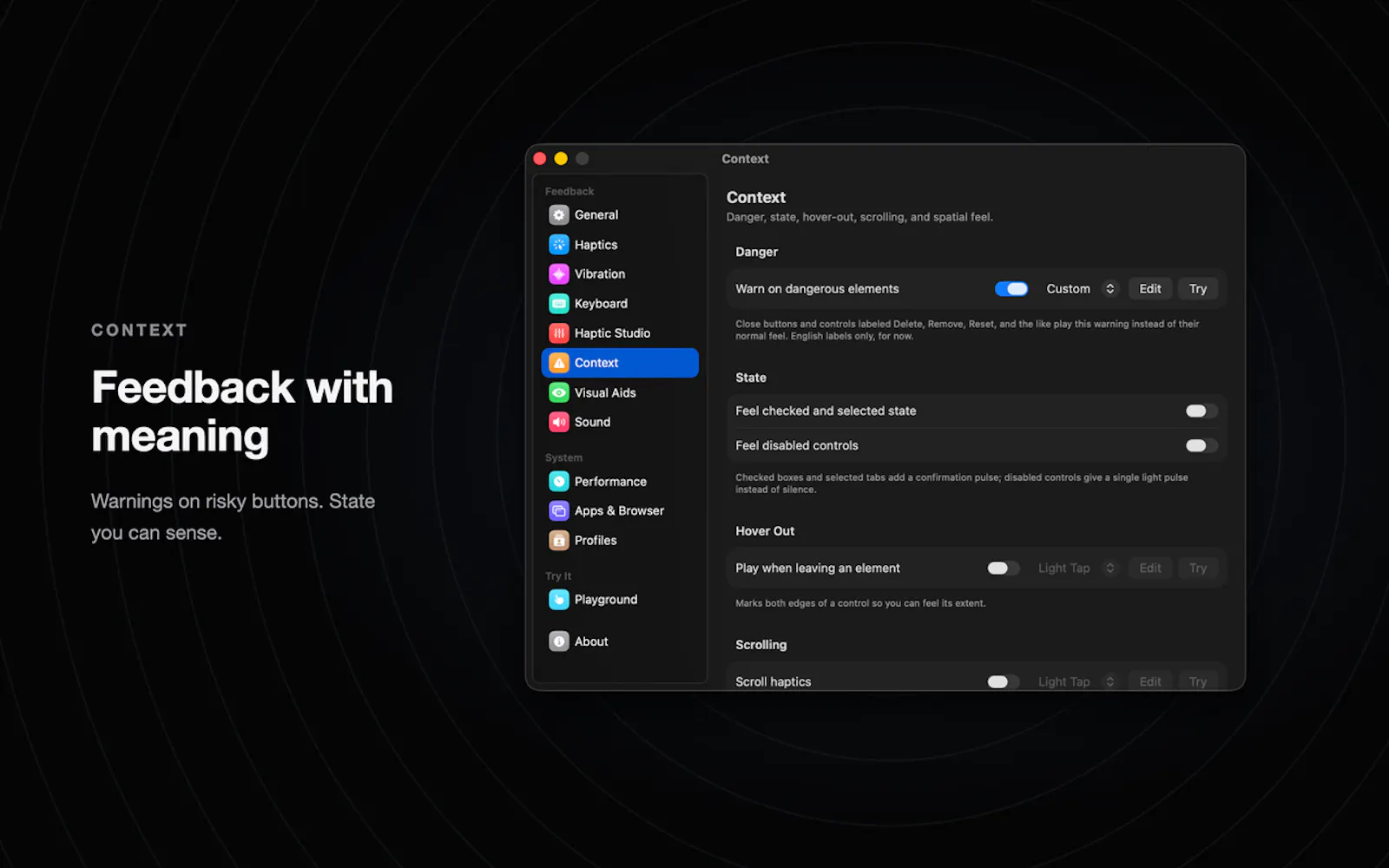Screen dimensions: 1389x868
Task: Enable Feel disabled controls toggle
Action: click(1201, 445)
